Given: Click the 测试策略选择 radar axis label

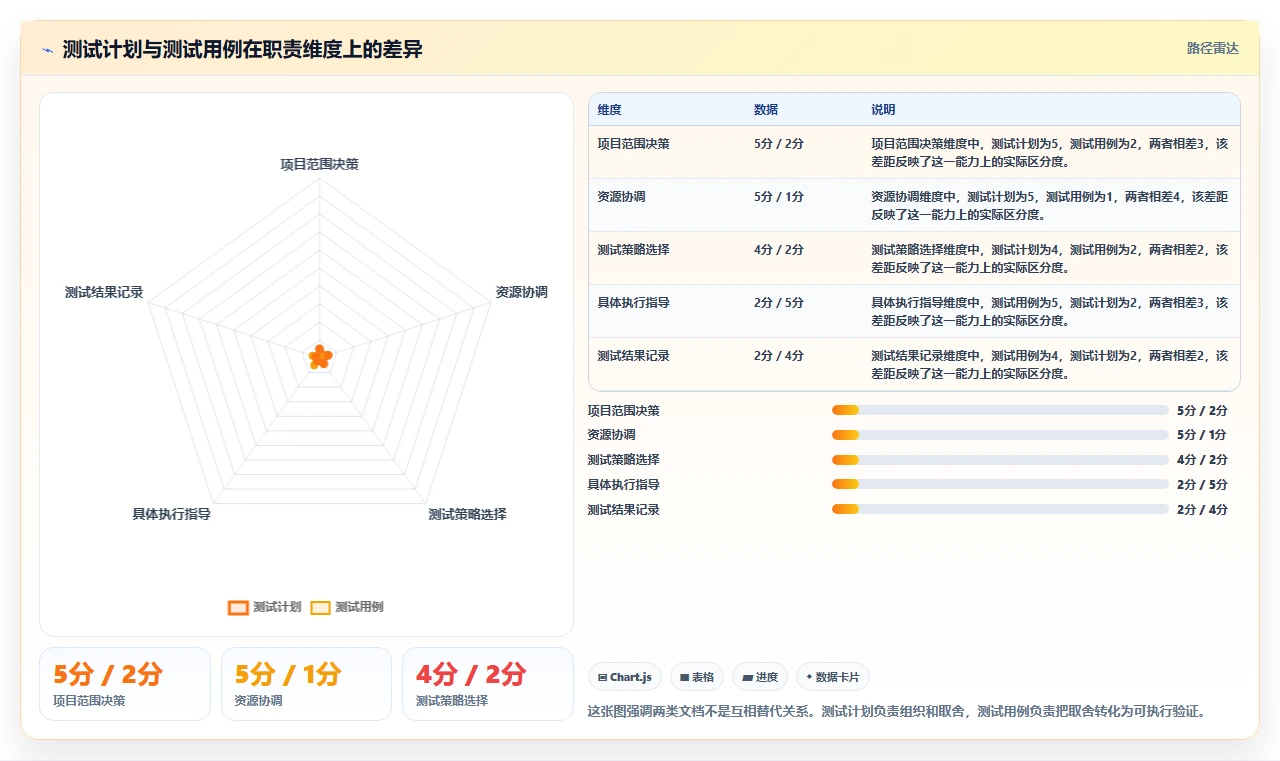Looking at the screenshot, I should [467, 514].
